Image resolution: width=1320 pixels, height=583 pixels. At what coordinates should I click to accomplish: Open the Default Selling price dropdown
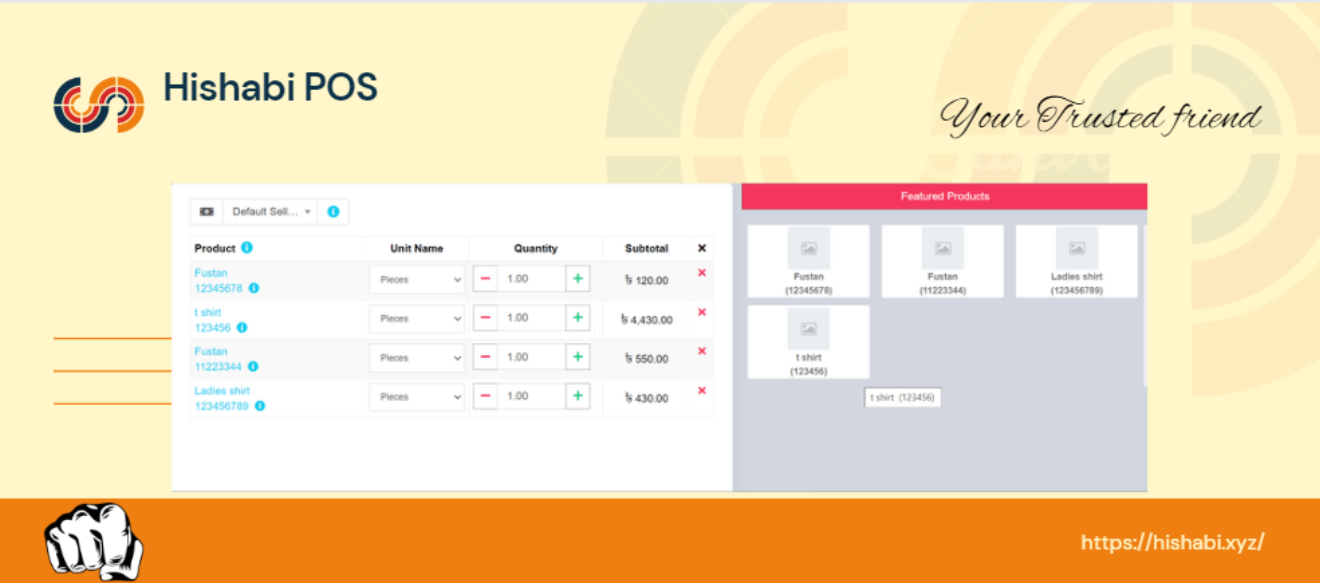[x=271, y=212]
